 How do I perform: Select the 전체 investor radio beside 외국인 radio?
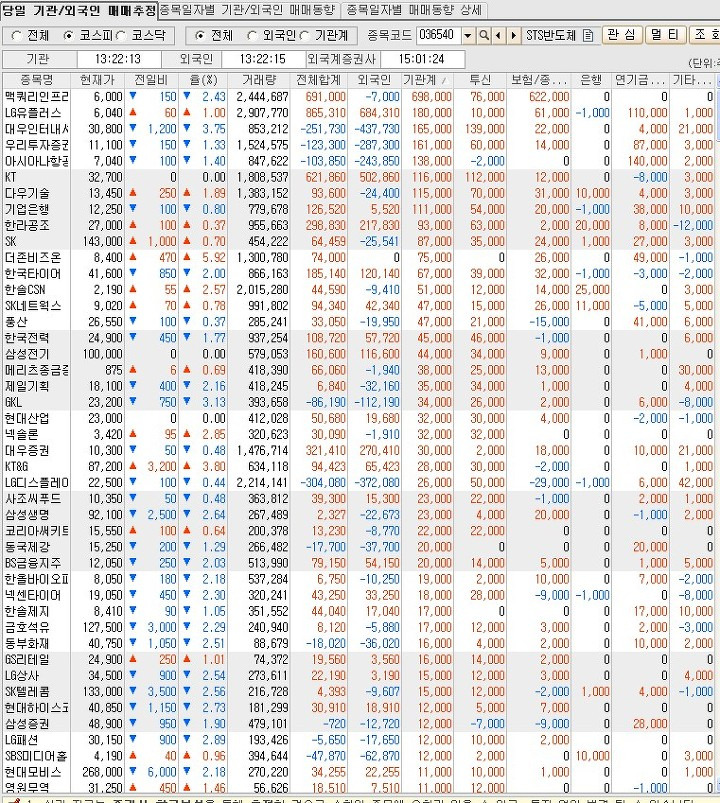point(200,35)
